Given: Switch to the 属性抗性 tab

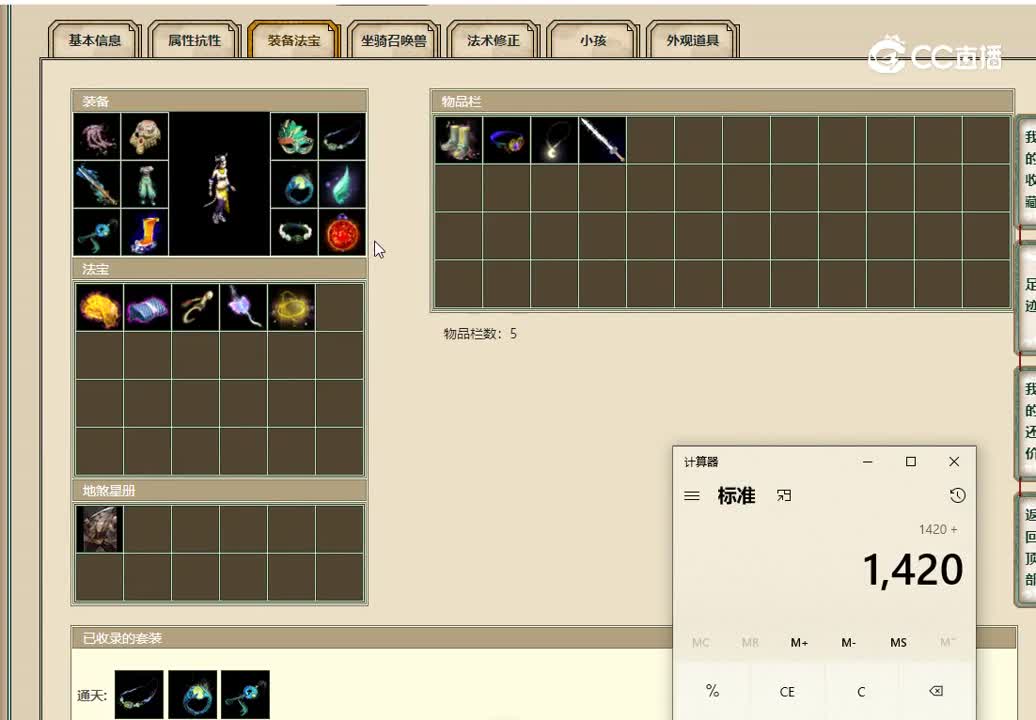Looking at the screenshot, I should (x=194, y=40).
